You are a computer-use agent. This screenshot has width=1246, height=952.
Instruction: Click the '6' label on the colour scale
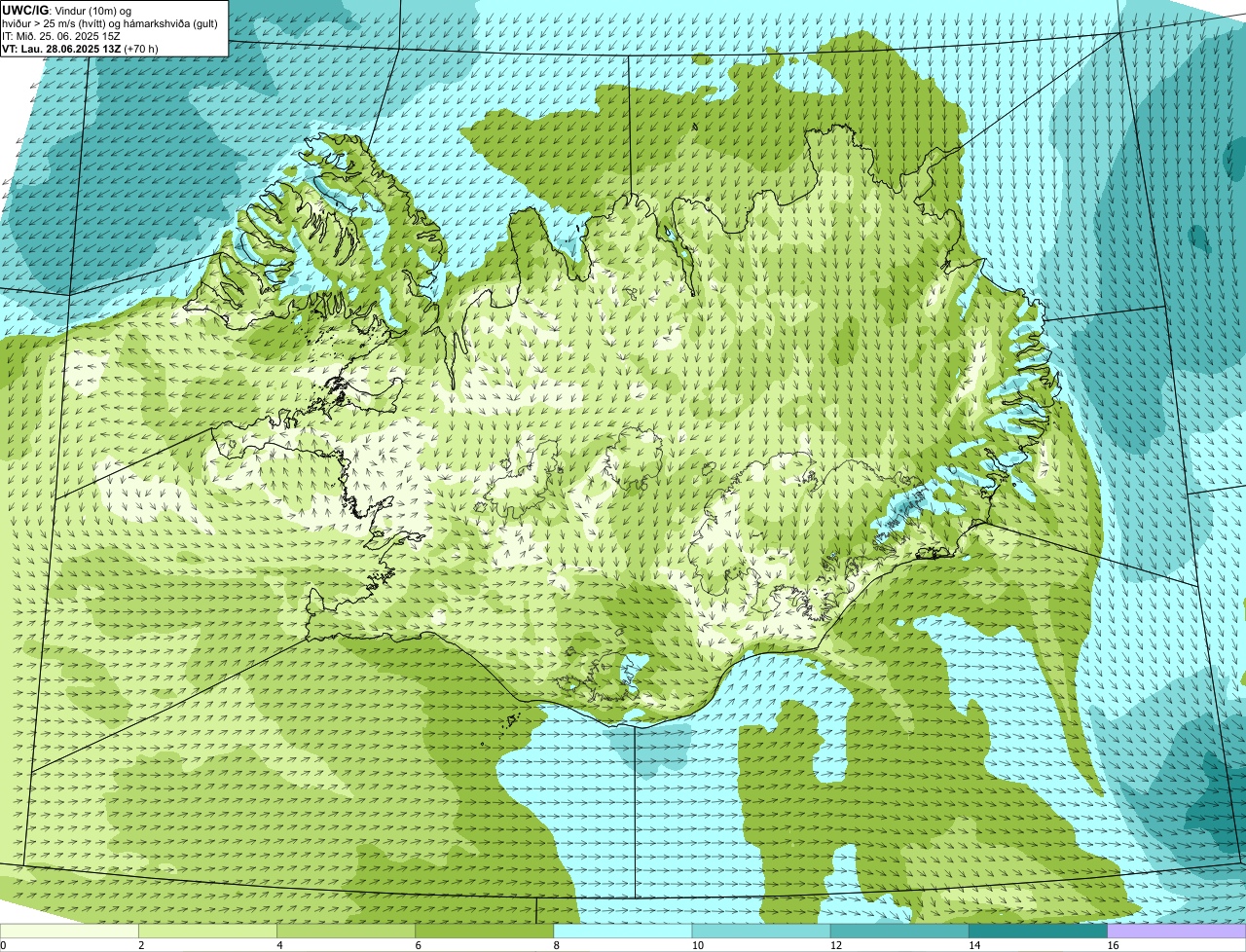418,945
